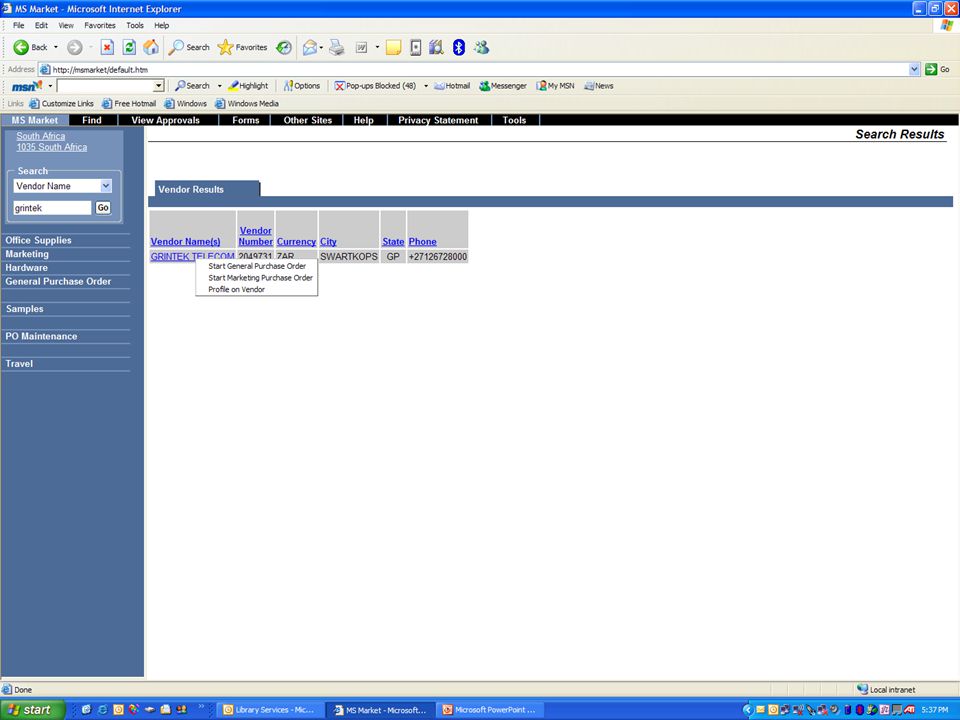This screenshot has height=720, width=960.
Task: Click the Windows Start button
Action: pyautogui.click(x=32, y=710)
